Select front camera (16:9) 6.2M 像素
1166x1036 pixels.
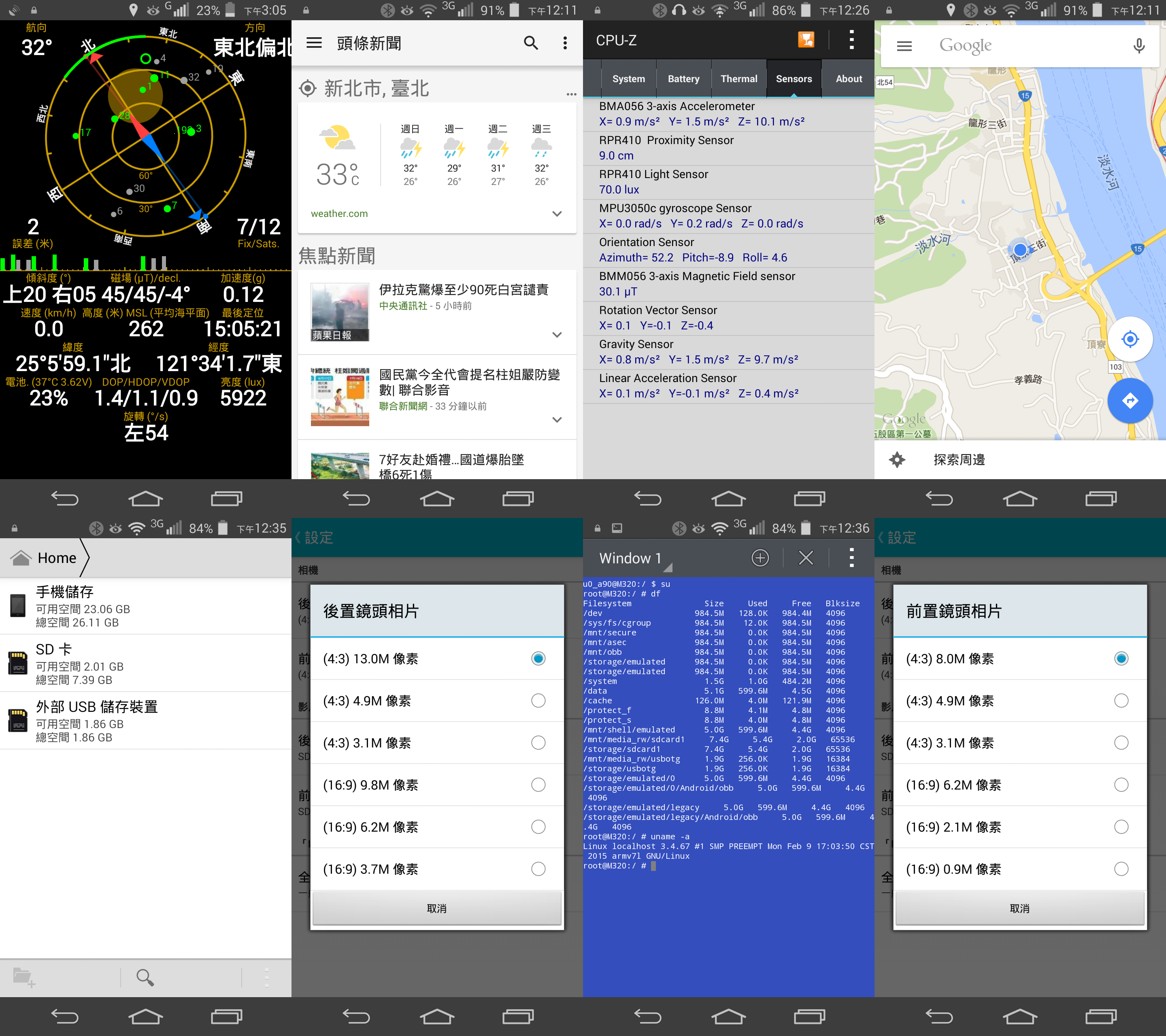click(1020, 785)
